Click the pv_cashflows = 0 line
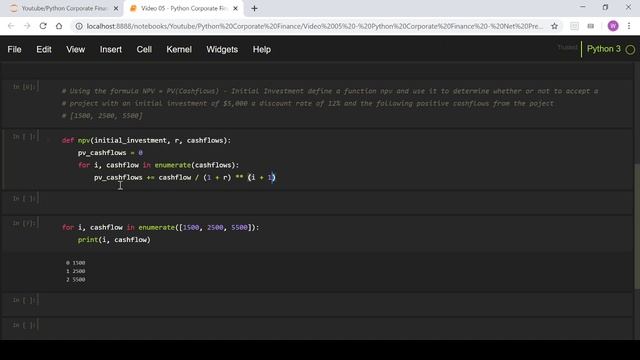This screenshot has height=360, width=640. coord(110,153)
